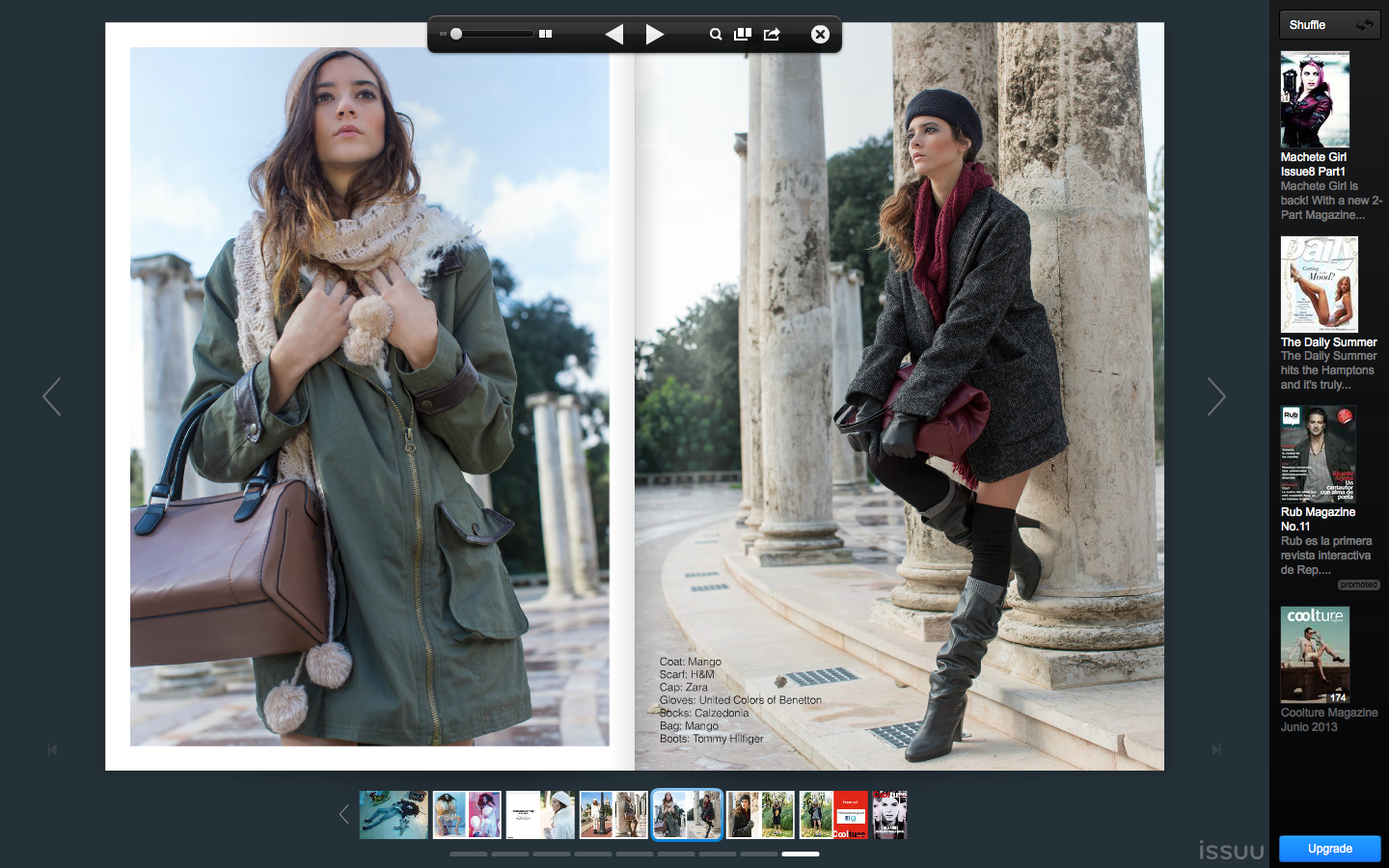Click the 'Gloves: United Colors of Benetton' text
The height and width of the screenshot is (868, 1389).
point(741,700)
